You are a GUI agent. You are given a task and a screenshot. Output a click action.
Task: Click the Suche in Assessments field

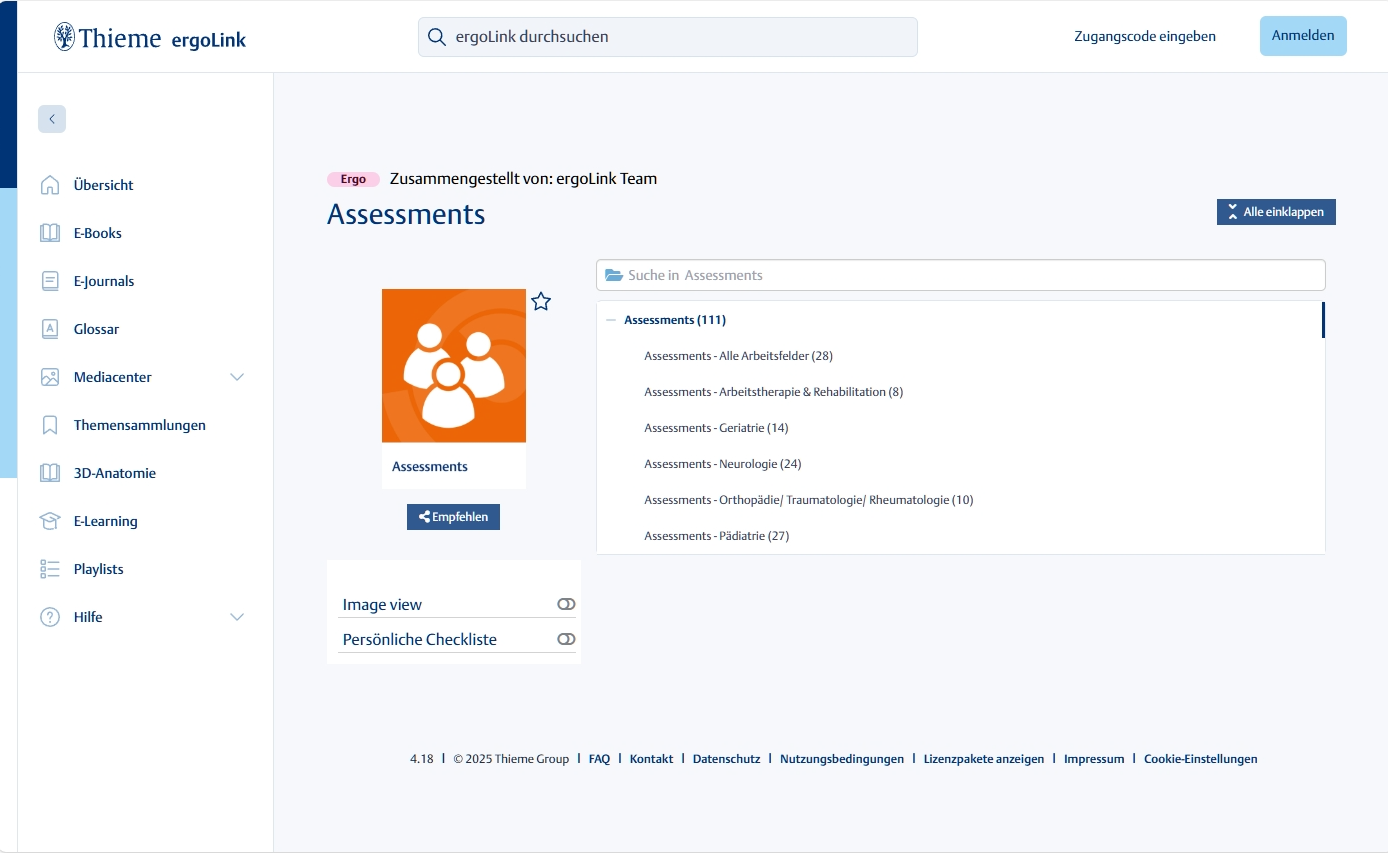[x=960, y=275]
